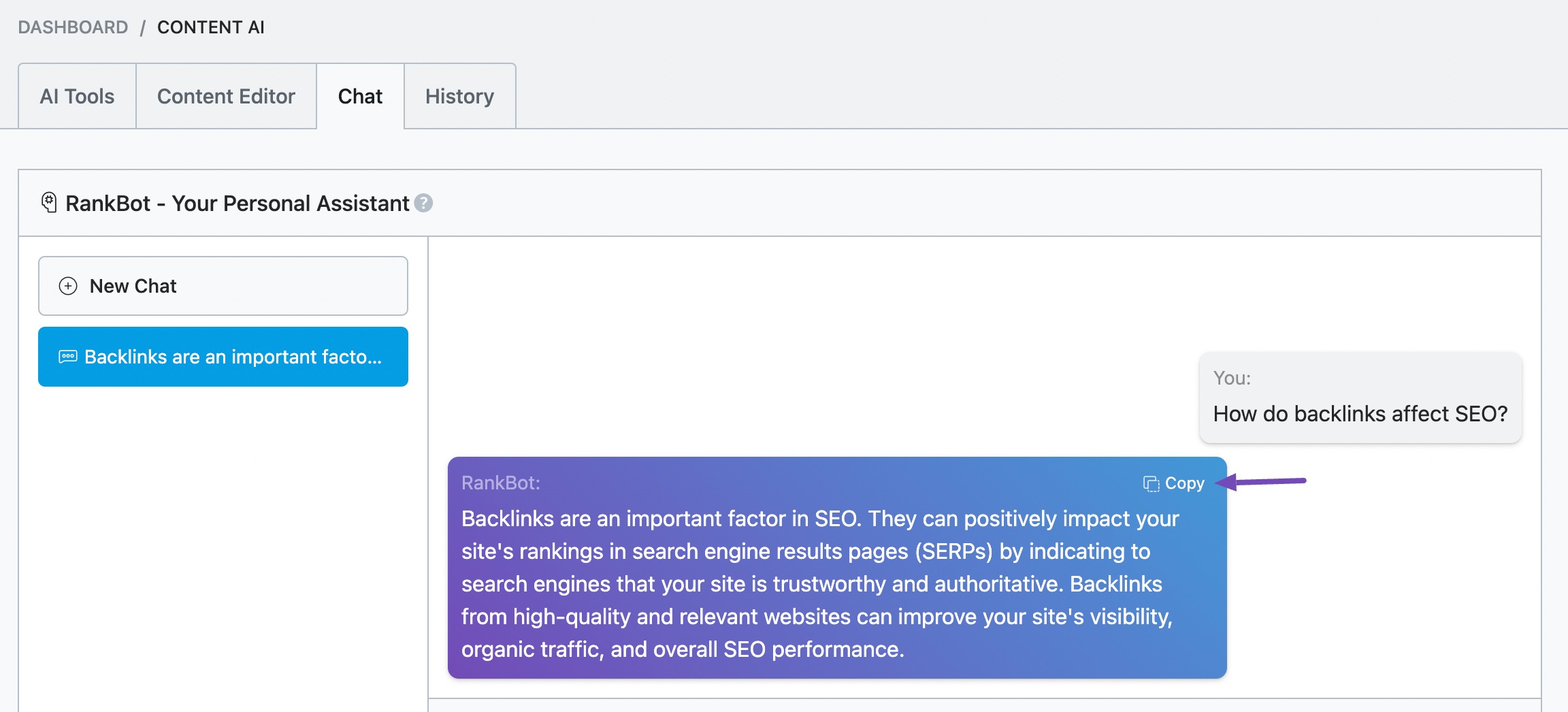
Task: Click the 'RankBot - Your Personal Assistant' heading
Action: (238, 202)
